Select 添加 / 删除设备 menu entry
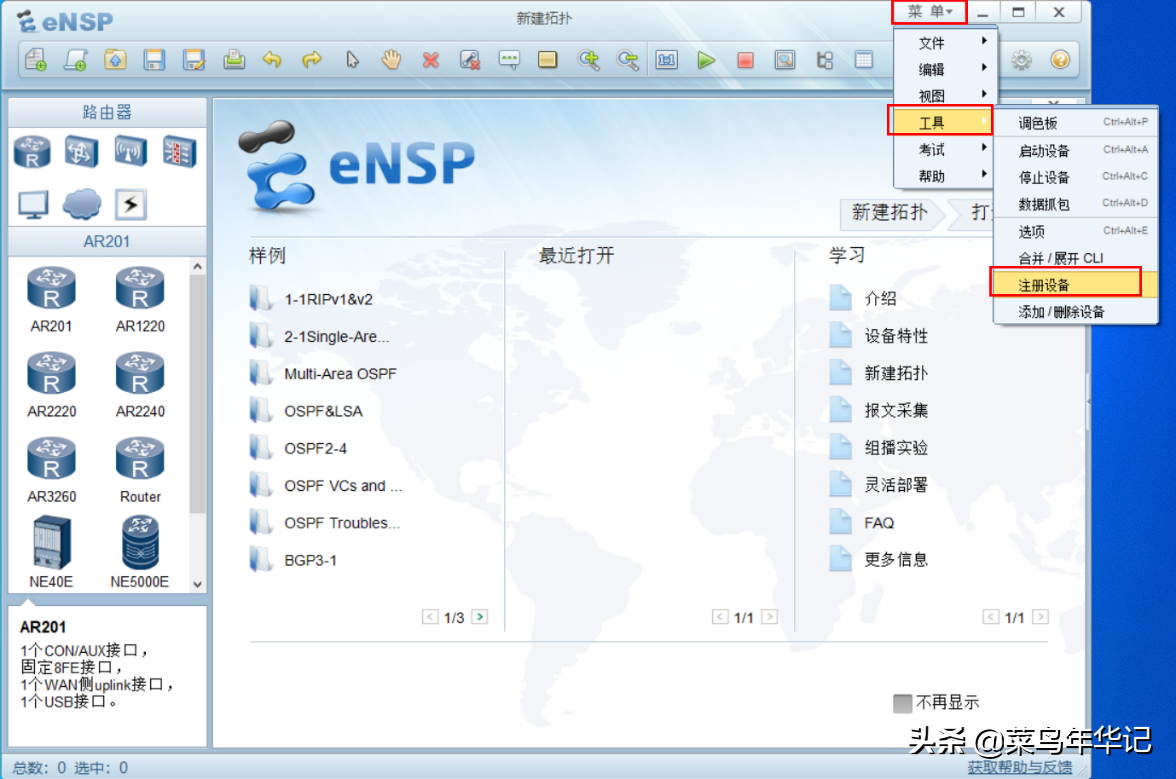 (x=1076, y=312)
